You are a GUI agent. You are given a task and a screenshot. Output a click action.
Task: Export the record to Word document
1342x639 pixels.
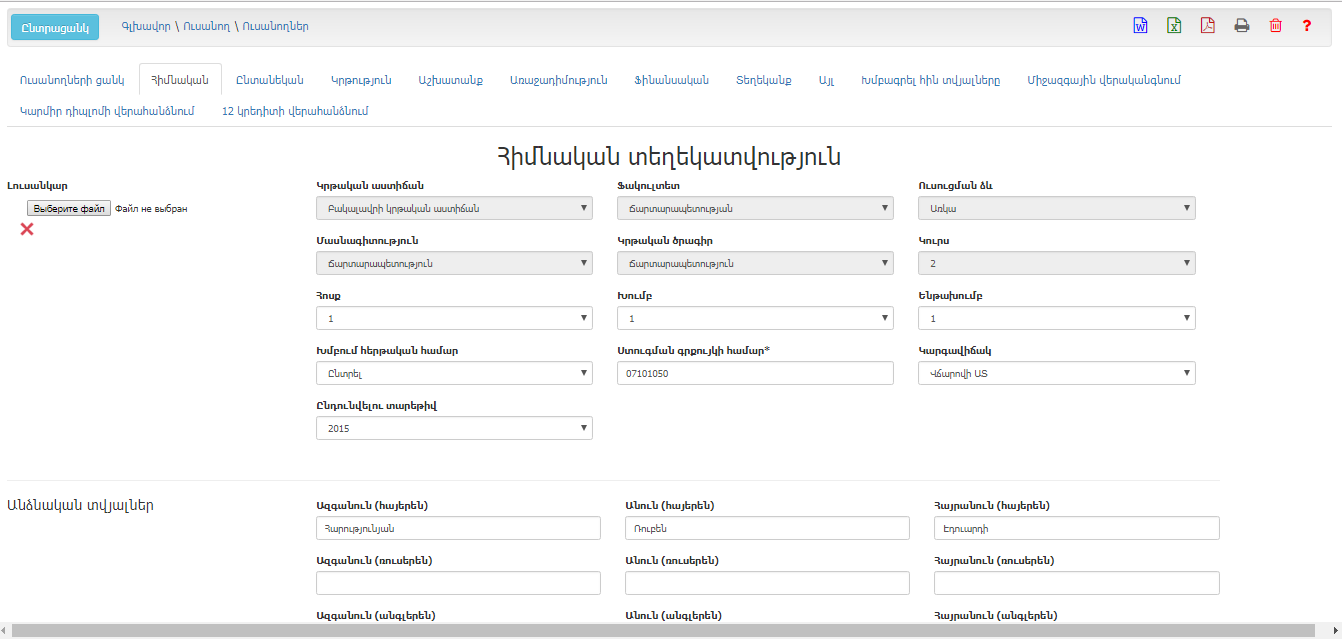(1140, 26)
